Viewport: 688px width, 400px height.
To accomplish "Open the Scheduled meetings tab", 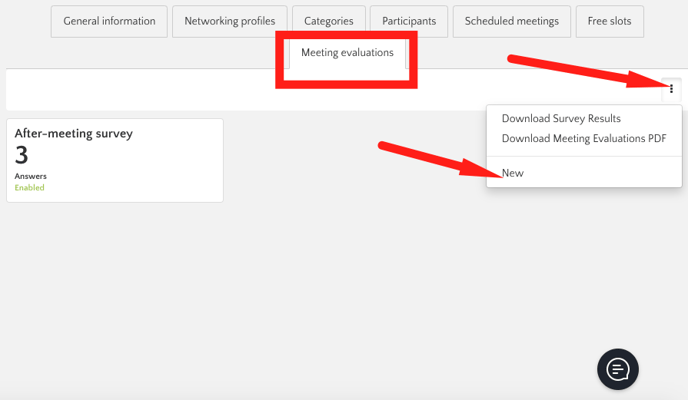I will click(512, 21).
